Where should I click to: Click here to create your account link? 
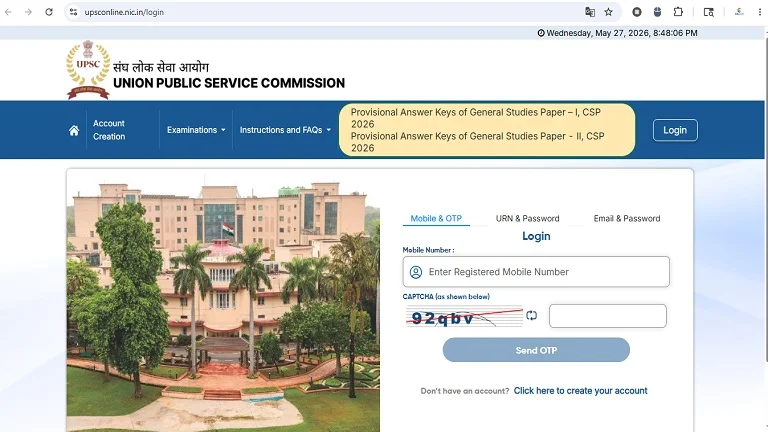coord(580,391)
